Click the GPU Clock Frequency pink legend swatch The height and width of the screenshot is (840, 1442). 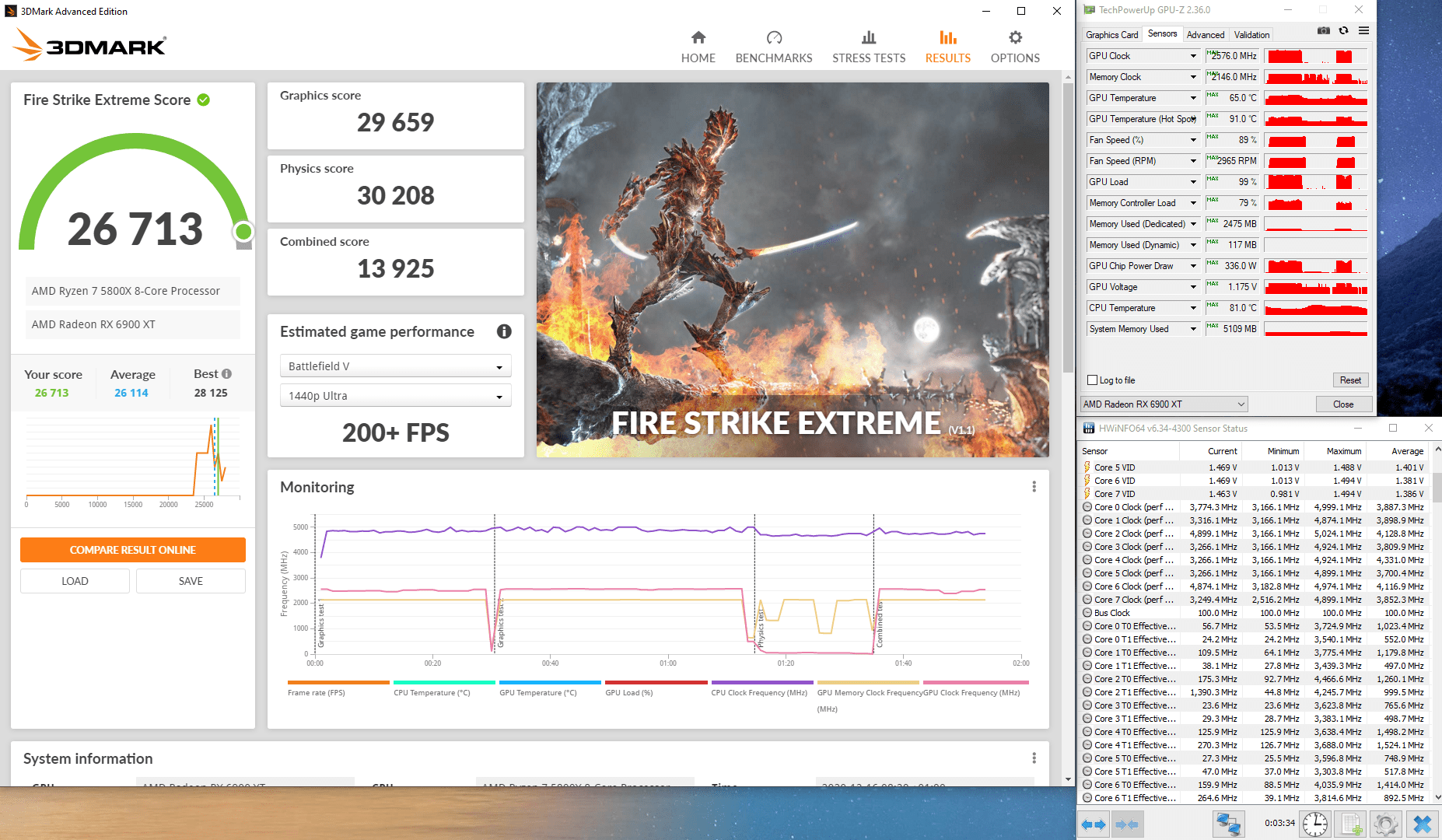click(976, 682)
